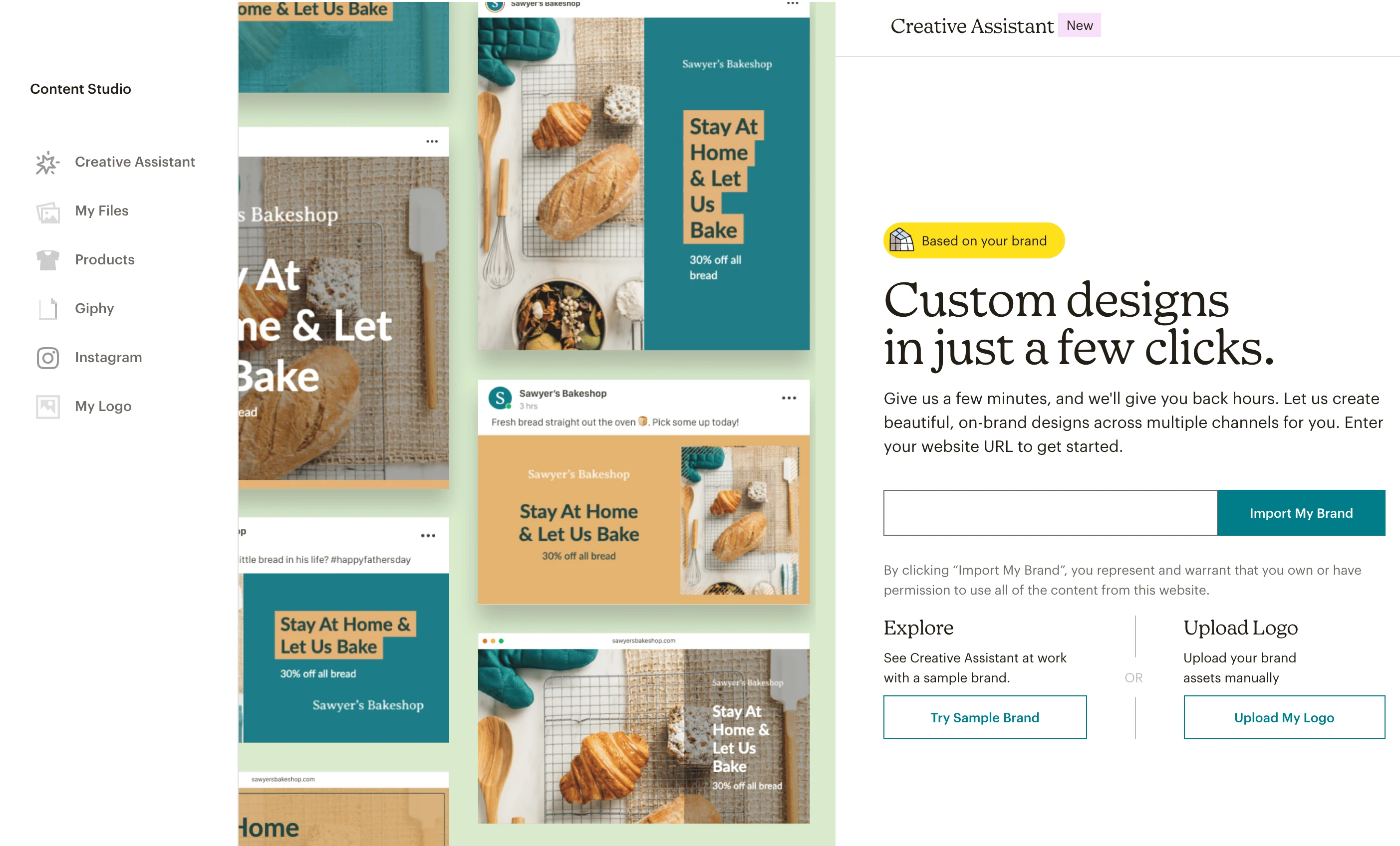Click the Import My Brand action button
The width and height of the screenshot is (1400, 846).
(x=1301, y=512)
